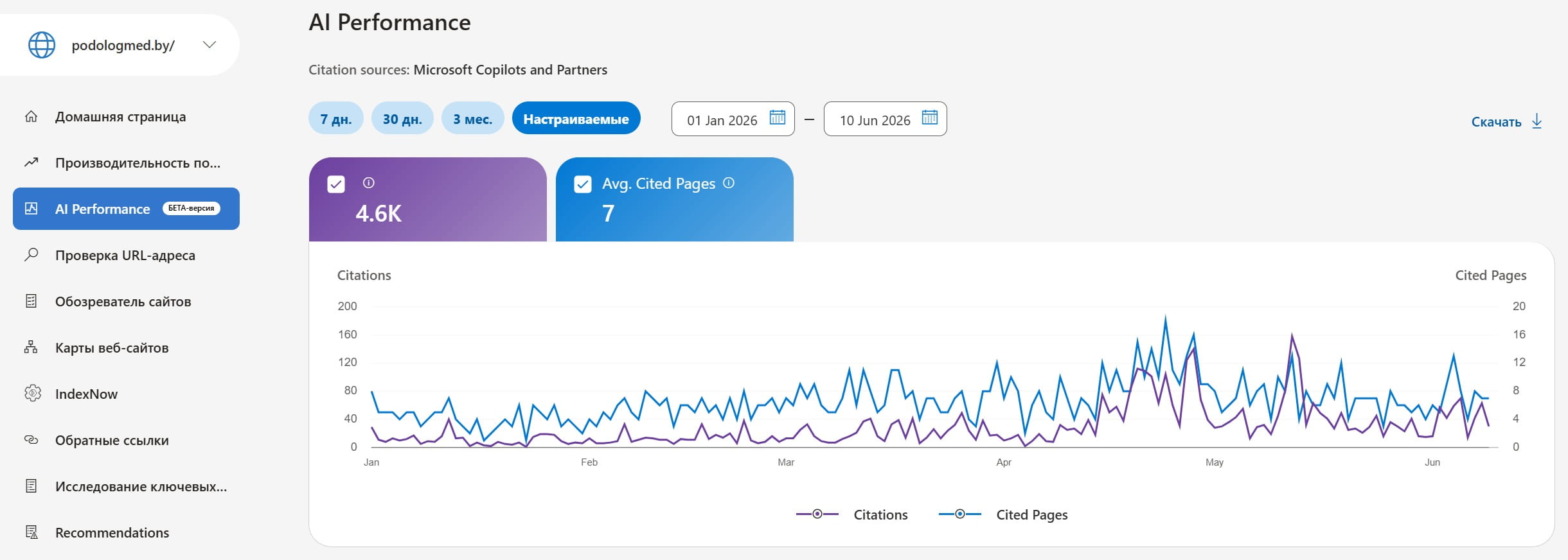Select the 7 дн. date range
The width and height of the screenshot is (1568, 560).
point(335,119)
